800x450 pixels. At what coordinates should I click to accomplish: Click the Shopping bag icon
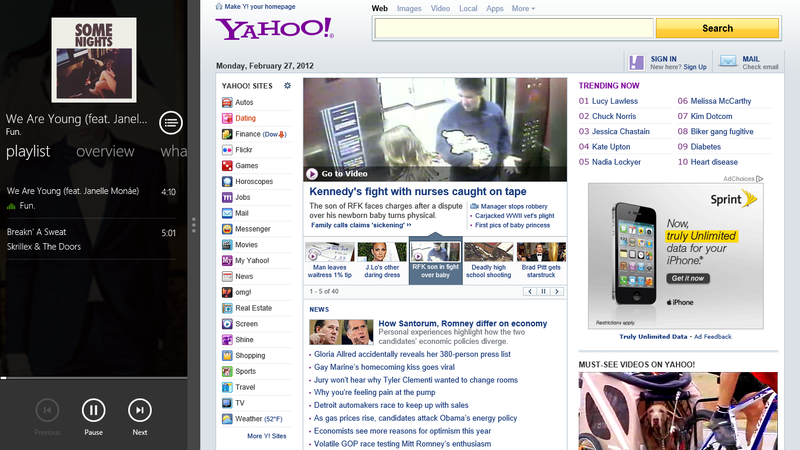(227, 356)
